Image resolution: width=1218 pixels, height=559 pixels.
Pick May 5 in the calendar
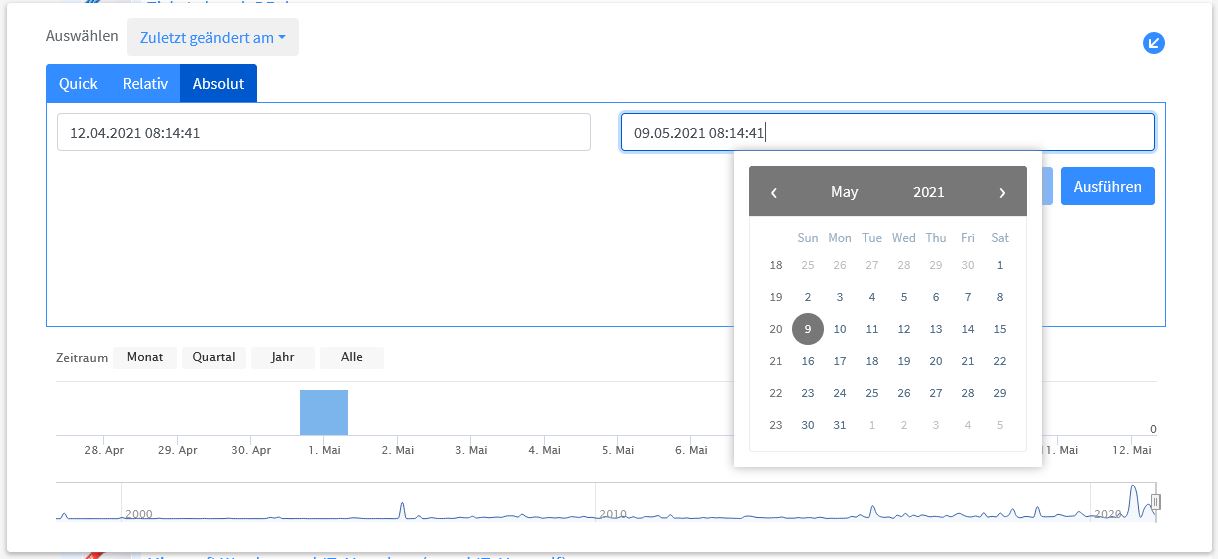coord(904,297)
